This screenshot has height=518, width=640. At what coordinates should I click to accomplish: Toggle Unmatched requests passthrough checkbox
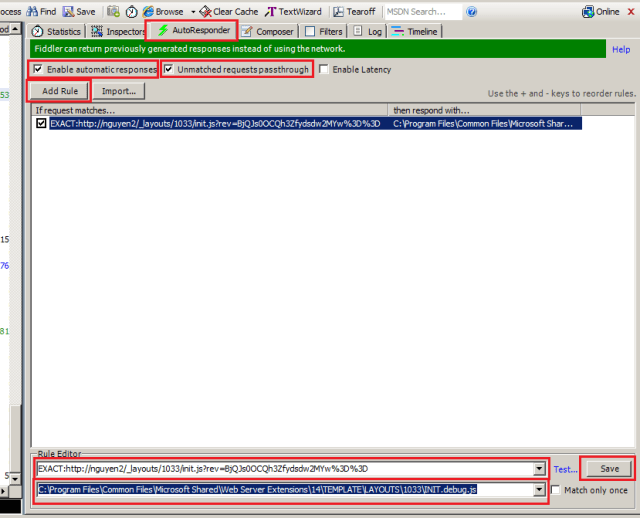coord(169,69)
